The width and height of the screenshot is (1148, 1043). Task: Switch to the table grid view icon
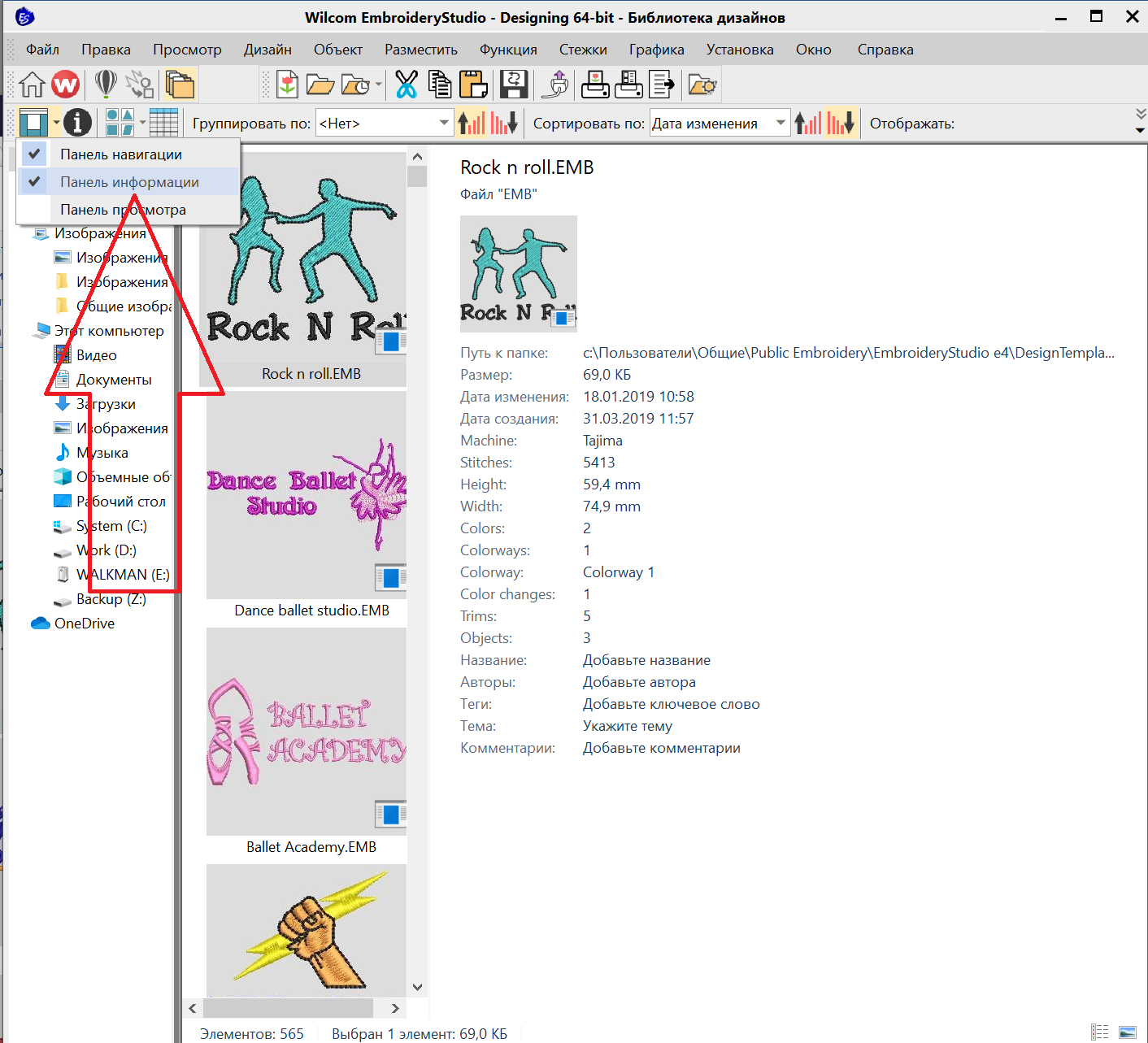163,123
